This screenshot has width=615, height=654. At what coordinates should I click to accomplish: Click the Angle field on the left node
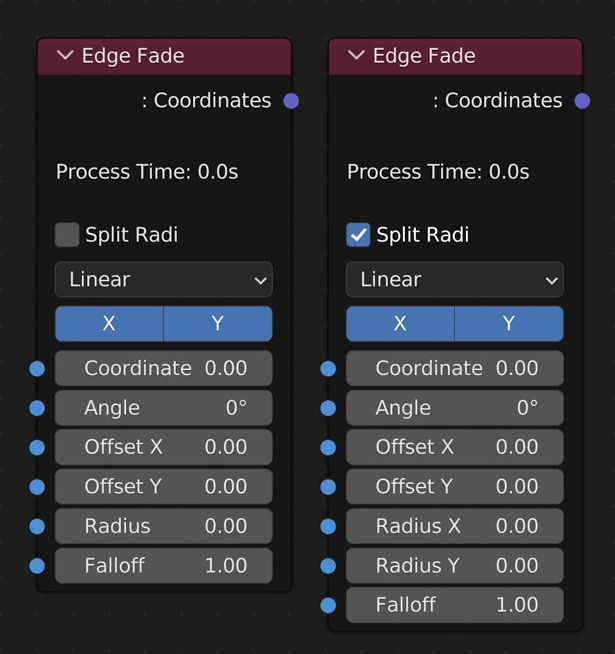(x=164, y=408)
